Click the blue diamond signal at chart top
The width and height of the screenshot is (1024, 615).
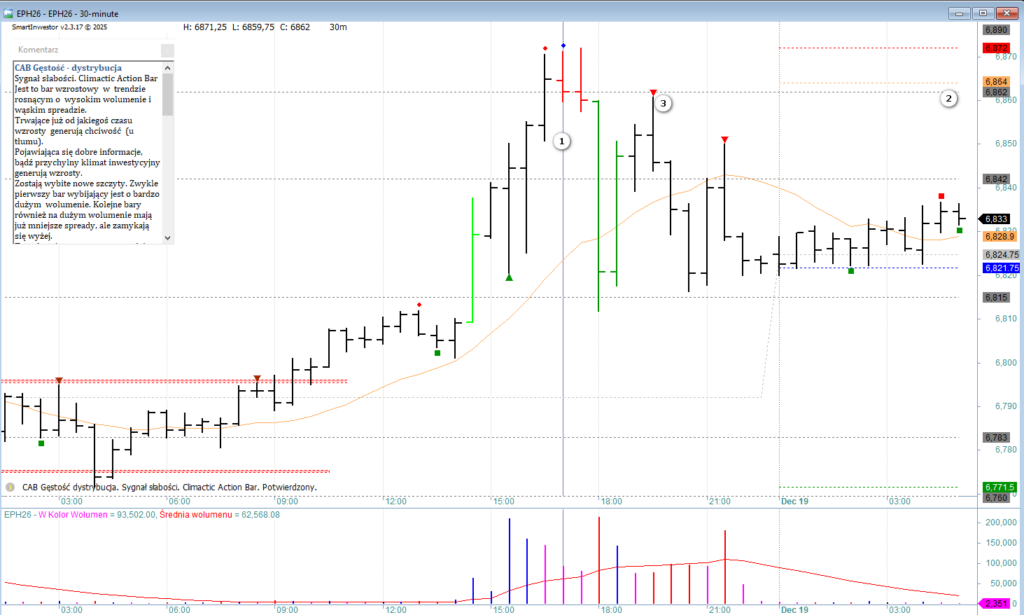point(563,46)
